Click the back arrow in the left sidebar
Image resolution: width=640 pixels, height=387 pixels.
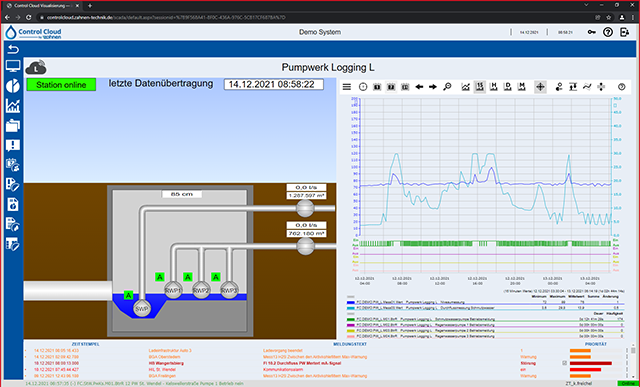pos(13,49)
